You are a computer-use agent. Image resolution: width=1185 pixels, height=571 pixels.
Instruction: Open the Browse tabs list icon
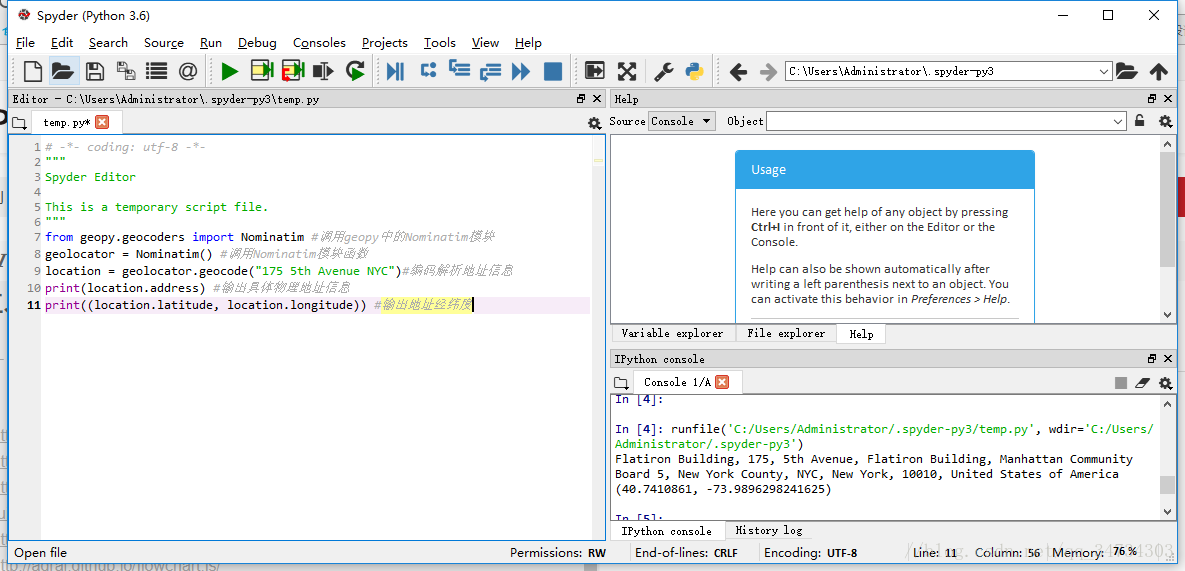[156, 71]
